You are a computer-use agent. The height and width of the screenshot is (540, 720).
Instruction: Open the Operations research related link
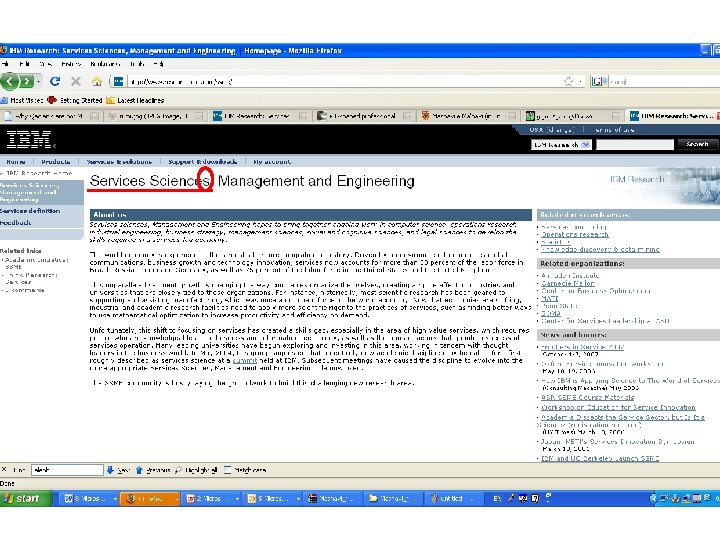tap(575, 234)
